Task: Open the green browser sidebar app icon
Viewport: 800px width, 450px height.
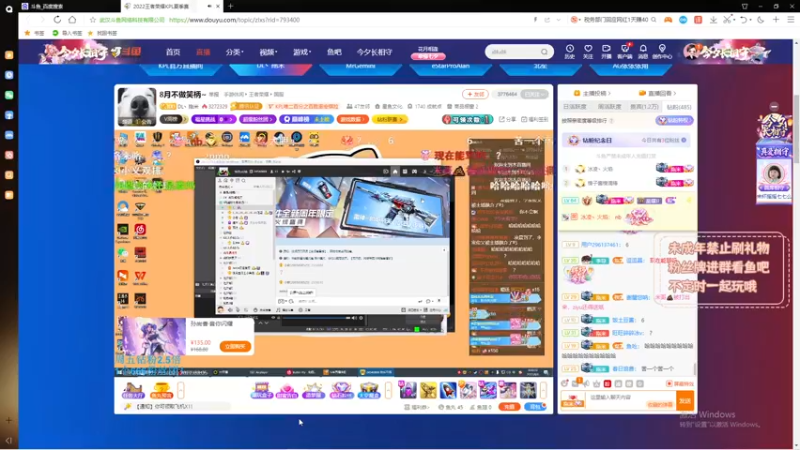Action: tap(9, 95)
